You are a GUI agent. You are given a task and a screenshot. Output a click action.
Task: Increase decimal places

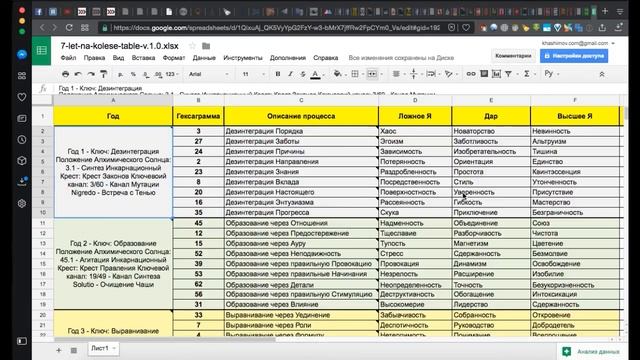point(158,74)
